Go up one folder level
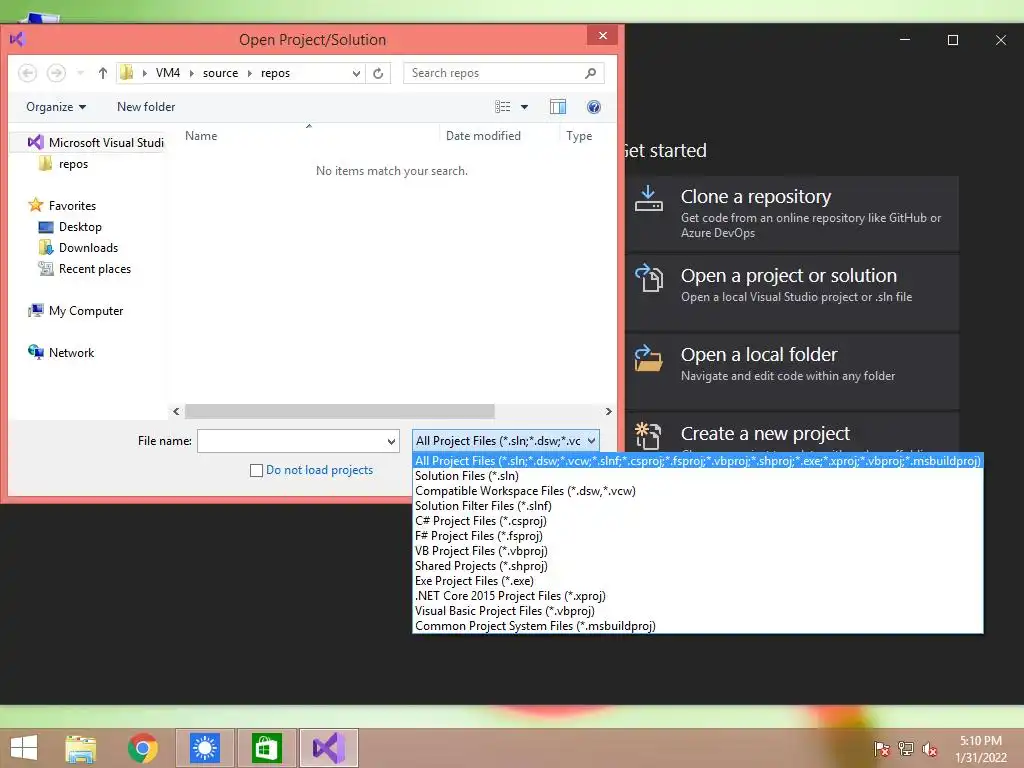This screenshot has width=1024, height=768. point(103,73)
